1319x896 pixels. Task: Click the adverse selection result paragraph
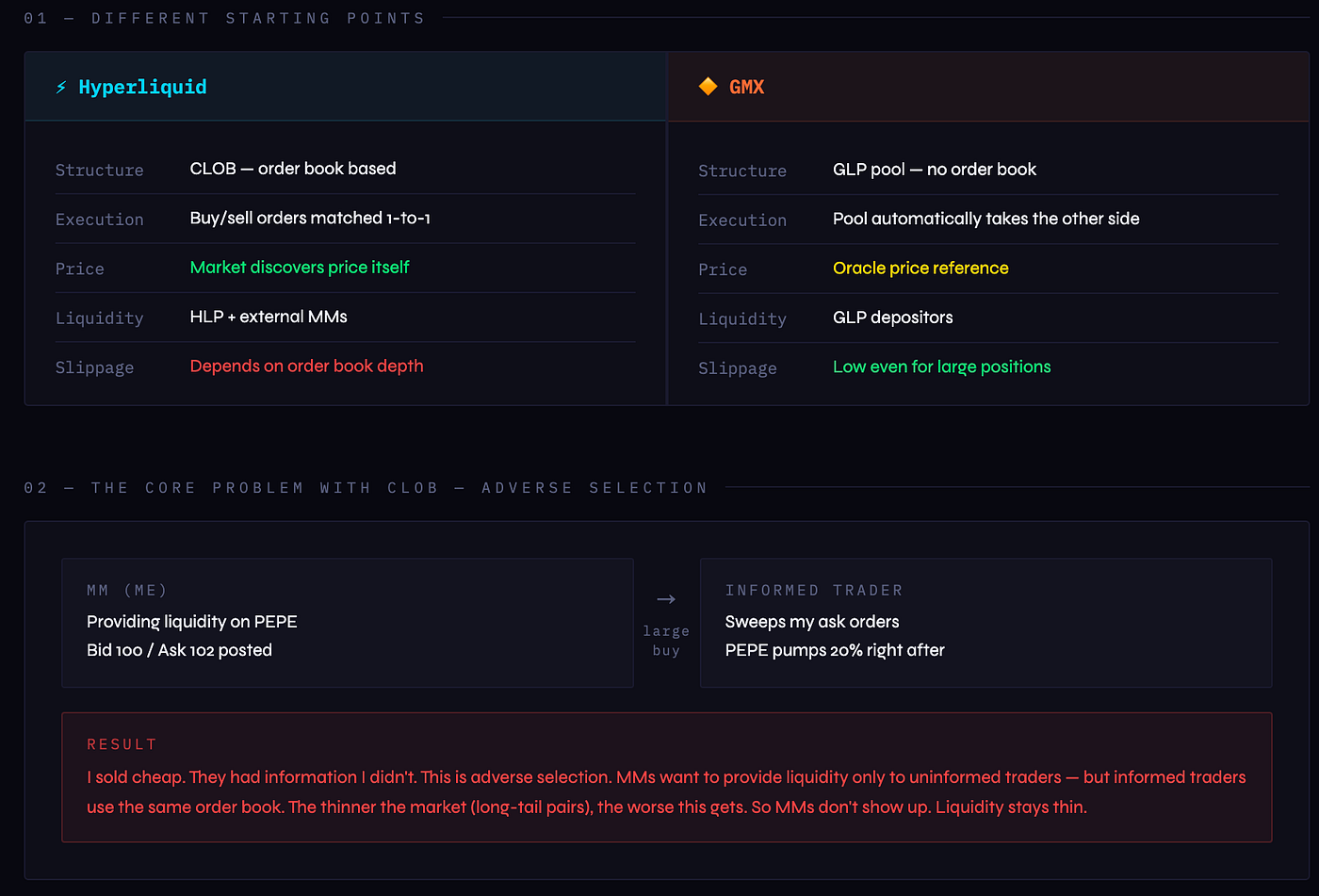pos(666,792)
